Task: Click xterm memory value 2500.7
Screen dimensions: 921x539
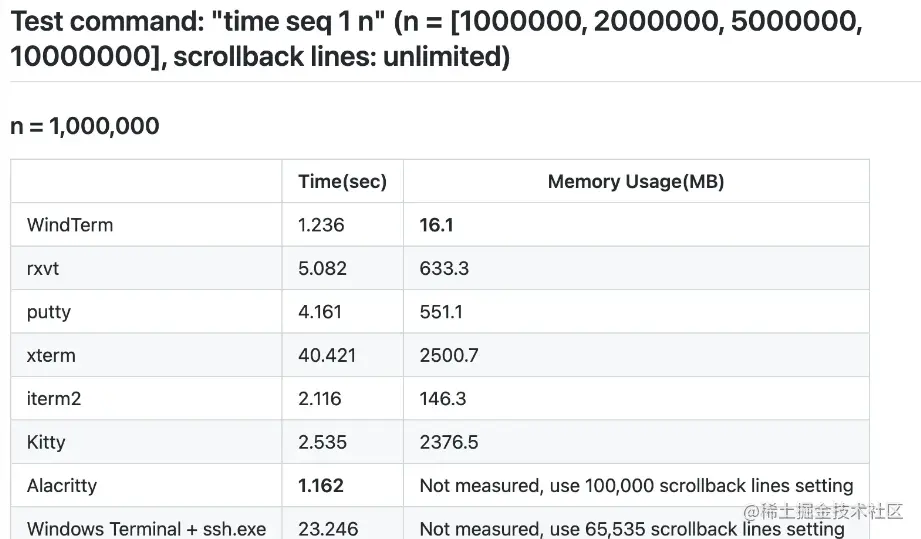Action: click(449, 355)
